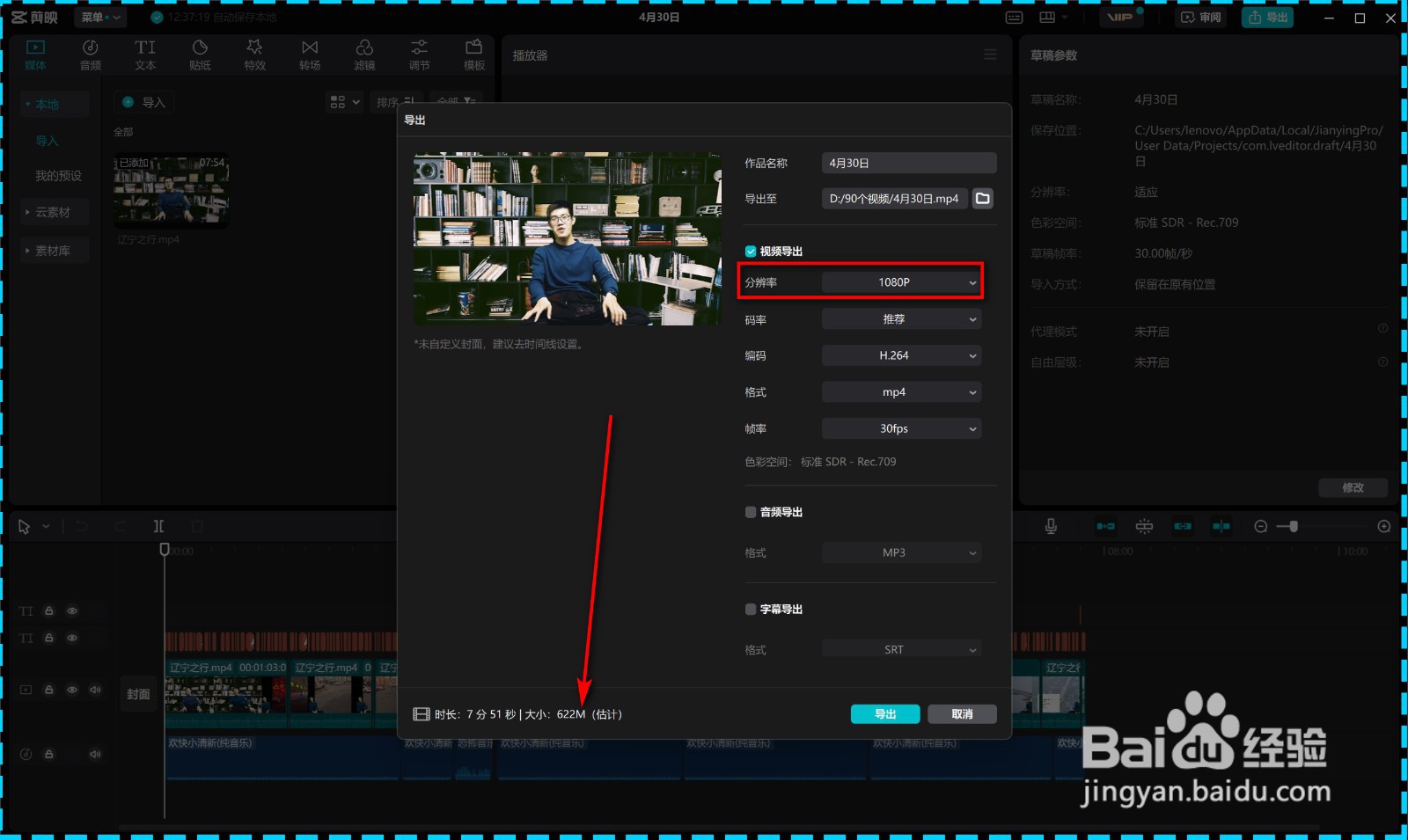Edit the 作品名称 name field
This screenshot has width=1408, height=840.
(x=909, y=163)
